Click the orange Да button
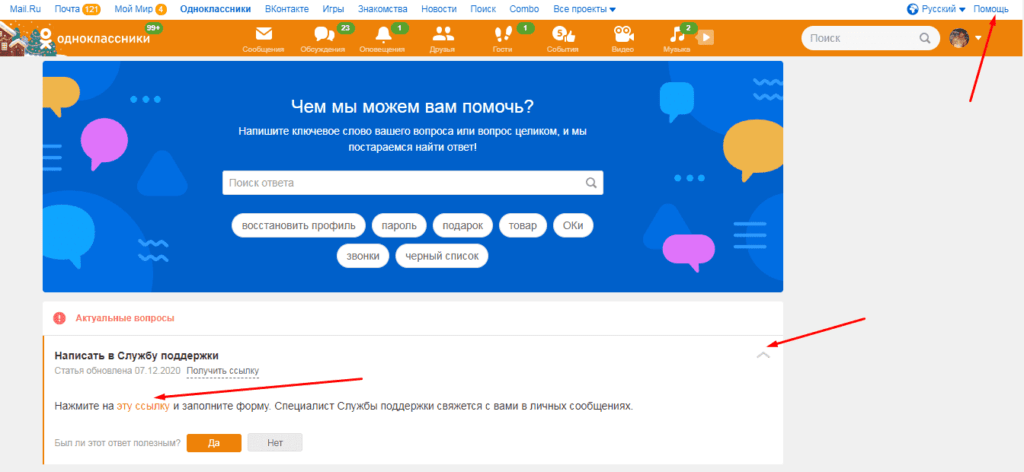This screenshot has width=1024, height=472. tap(214, 443)
